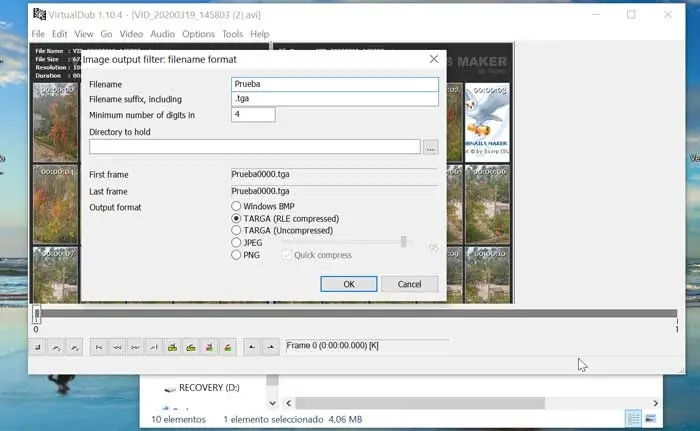This screenshot has height=431, width=700.
Task: Start input playback from the toolbar
Action: 56,347
